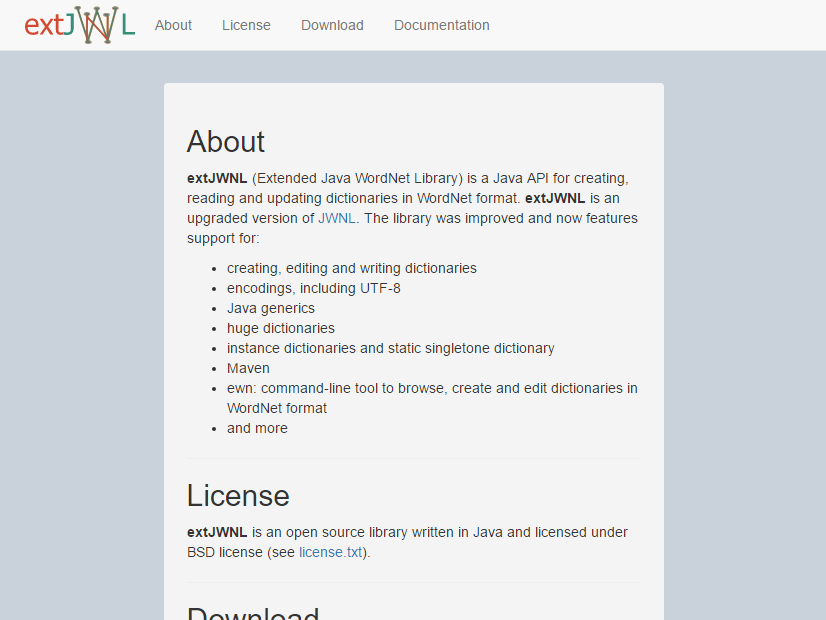The width and height of the screenshot is (826, 620).
Task: Select Download in the top navbar
Action: (332, 25)
